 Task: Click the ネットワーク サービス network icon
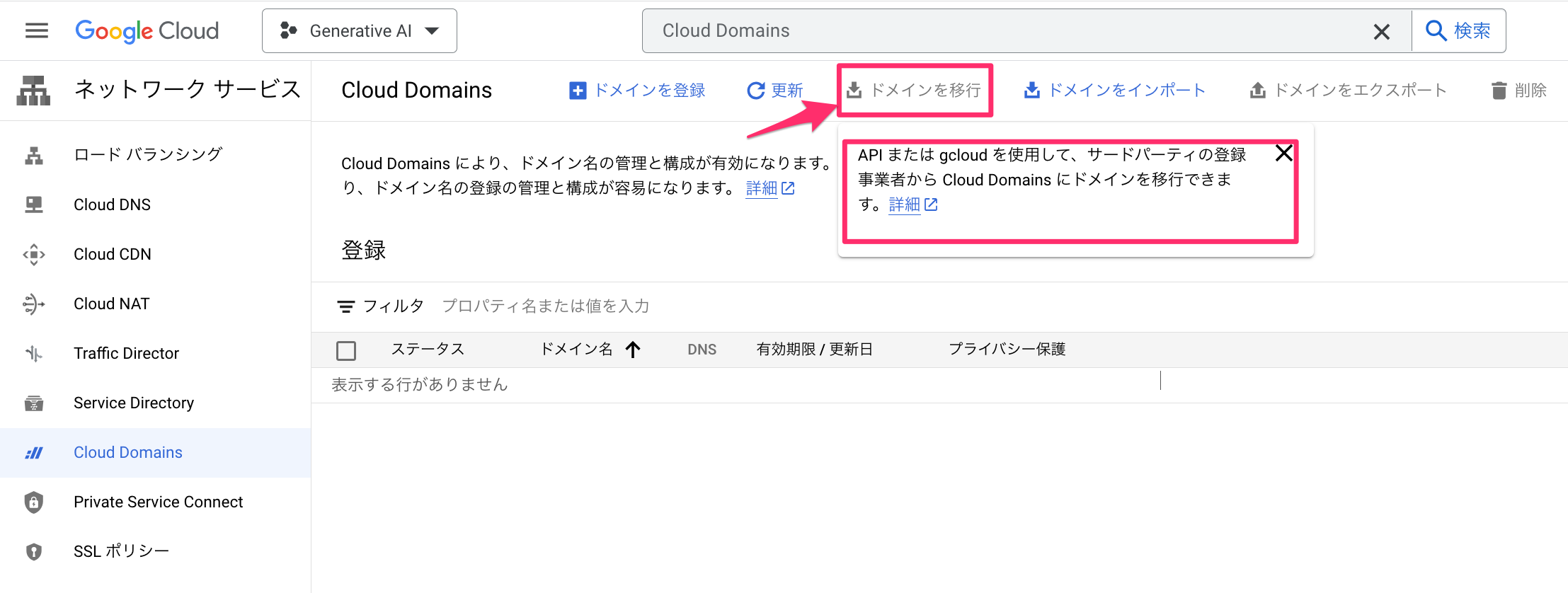[x=33, y=90]
